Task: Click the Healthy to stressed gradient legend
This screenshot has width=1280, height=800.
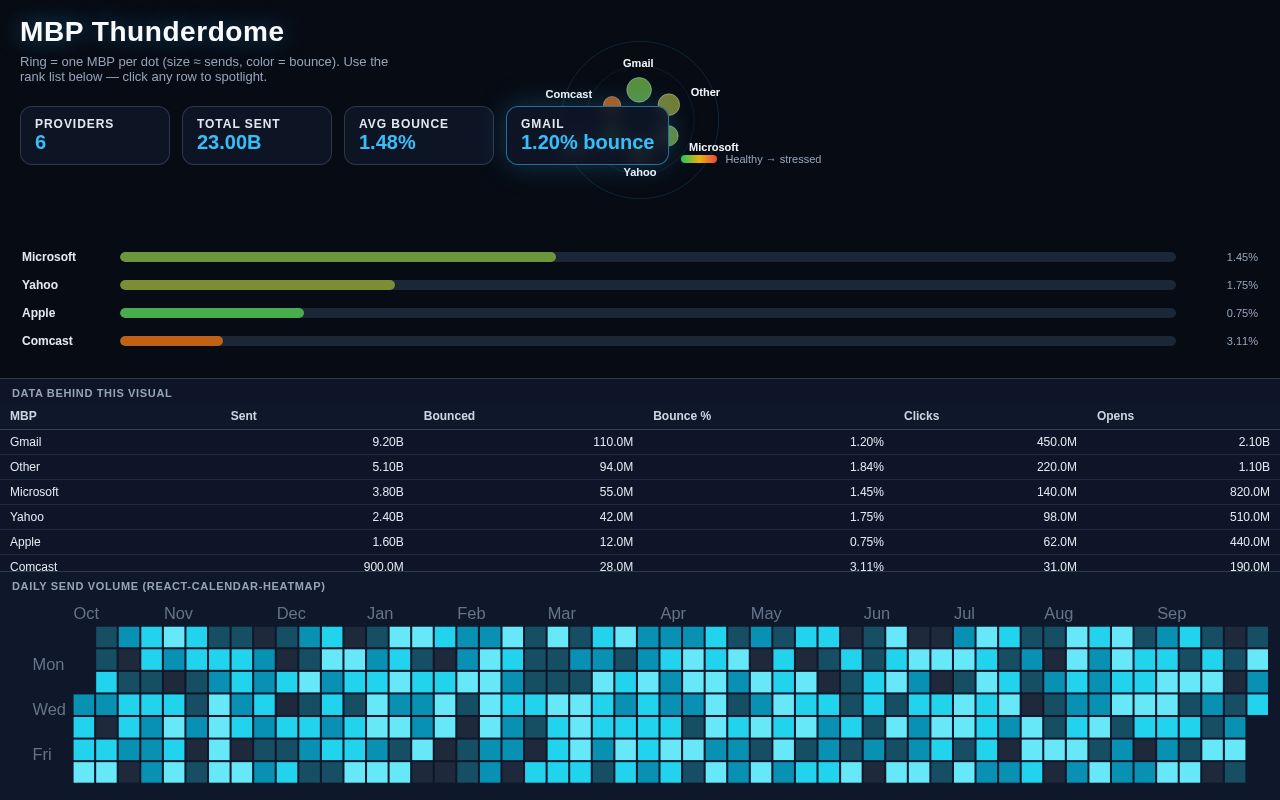Action: click(x=699, y=159)
